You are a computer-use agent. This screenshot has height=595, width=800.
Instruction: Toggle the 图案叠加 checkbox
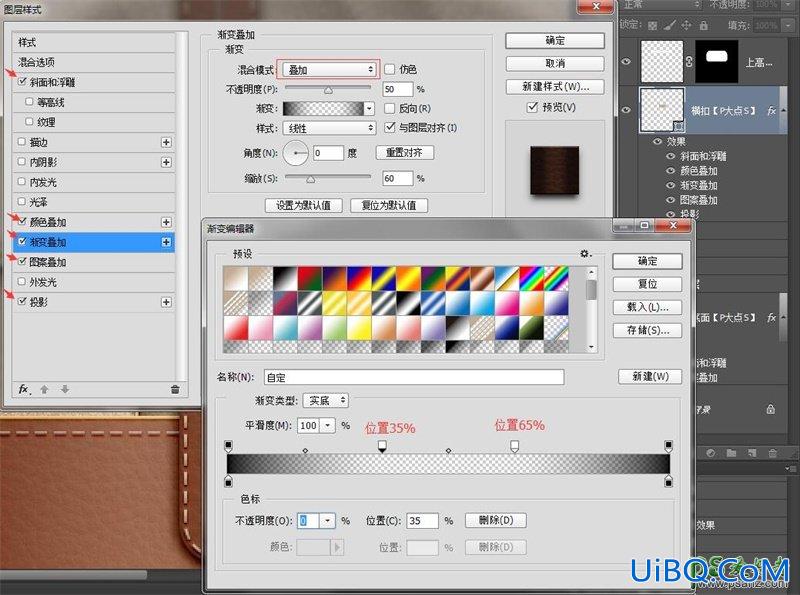(22, 261)
